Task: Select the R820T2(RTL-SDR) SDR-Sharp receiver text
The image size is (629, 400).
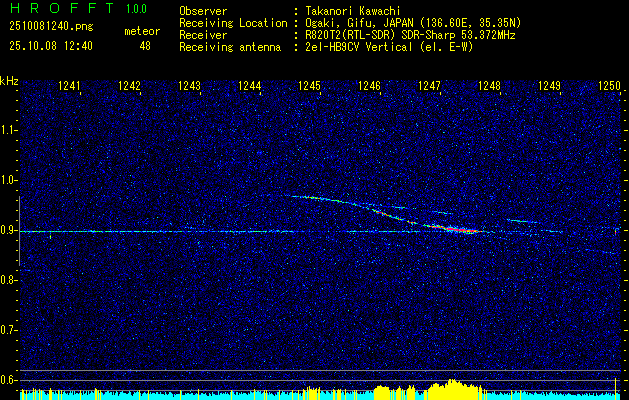Action: click(410, 35)
